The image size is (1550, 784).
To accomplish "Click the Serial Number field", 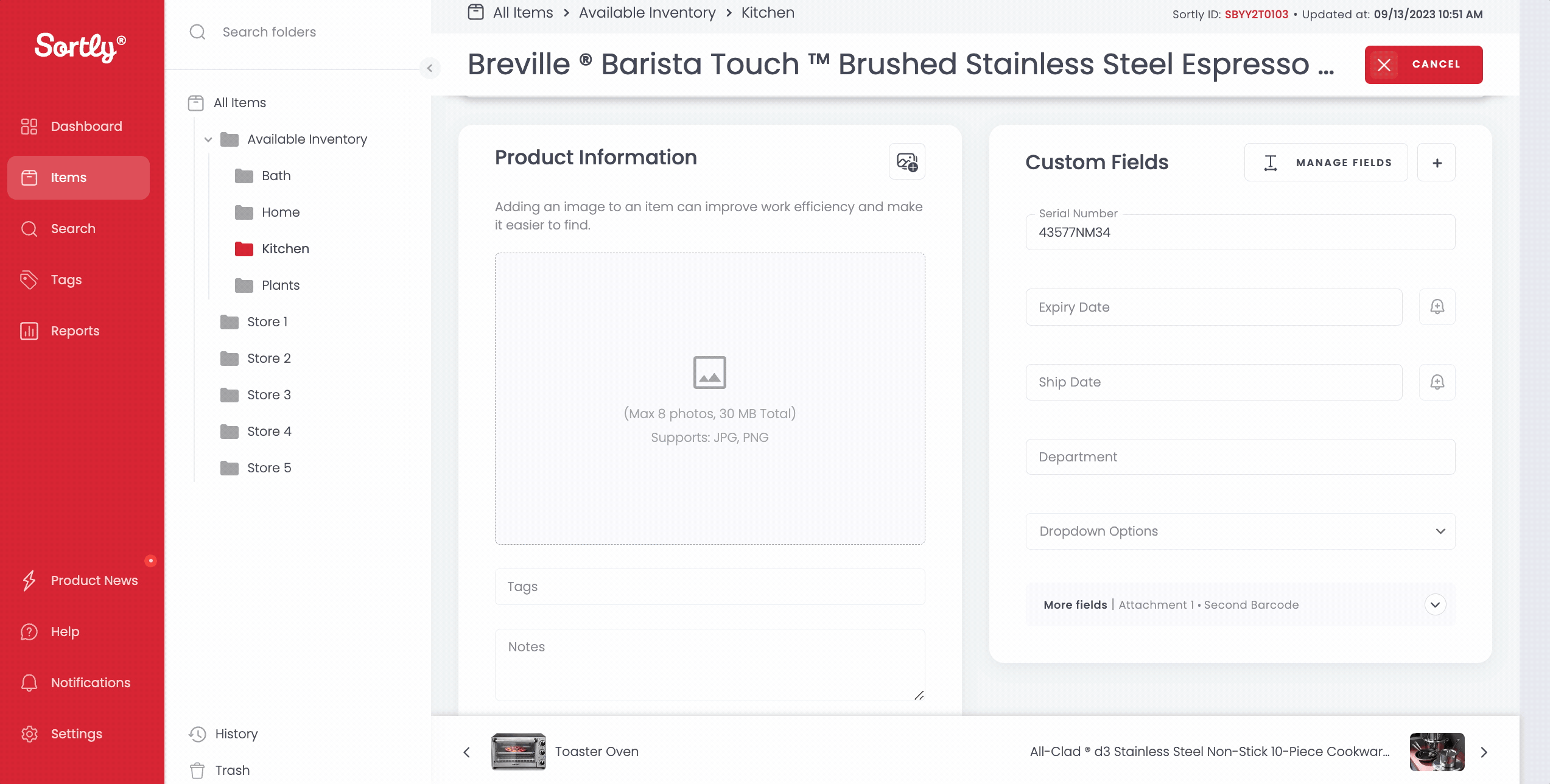I will tap(1240, 232).
